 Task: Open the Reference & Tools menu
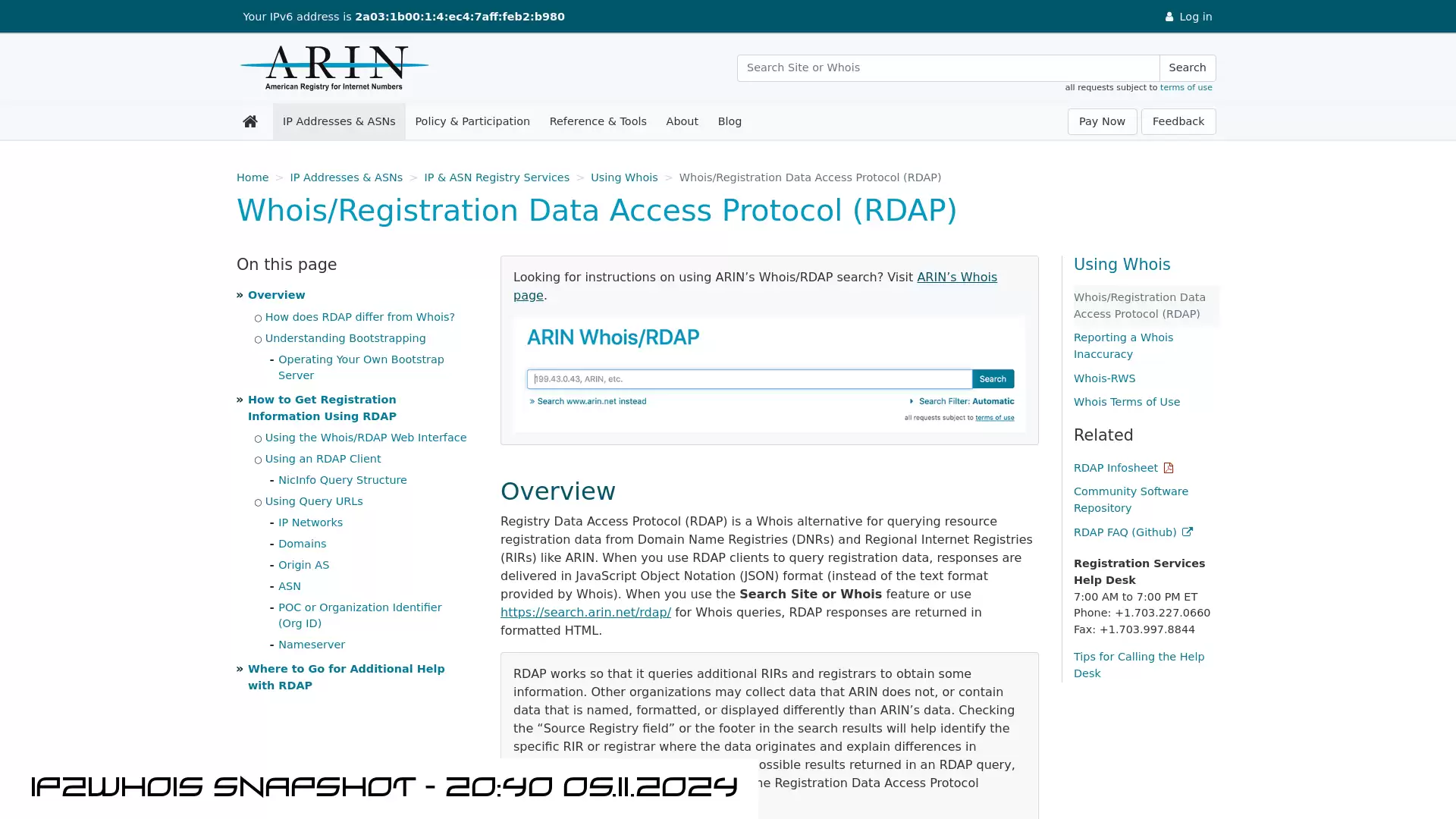tap(598, 121)
